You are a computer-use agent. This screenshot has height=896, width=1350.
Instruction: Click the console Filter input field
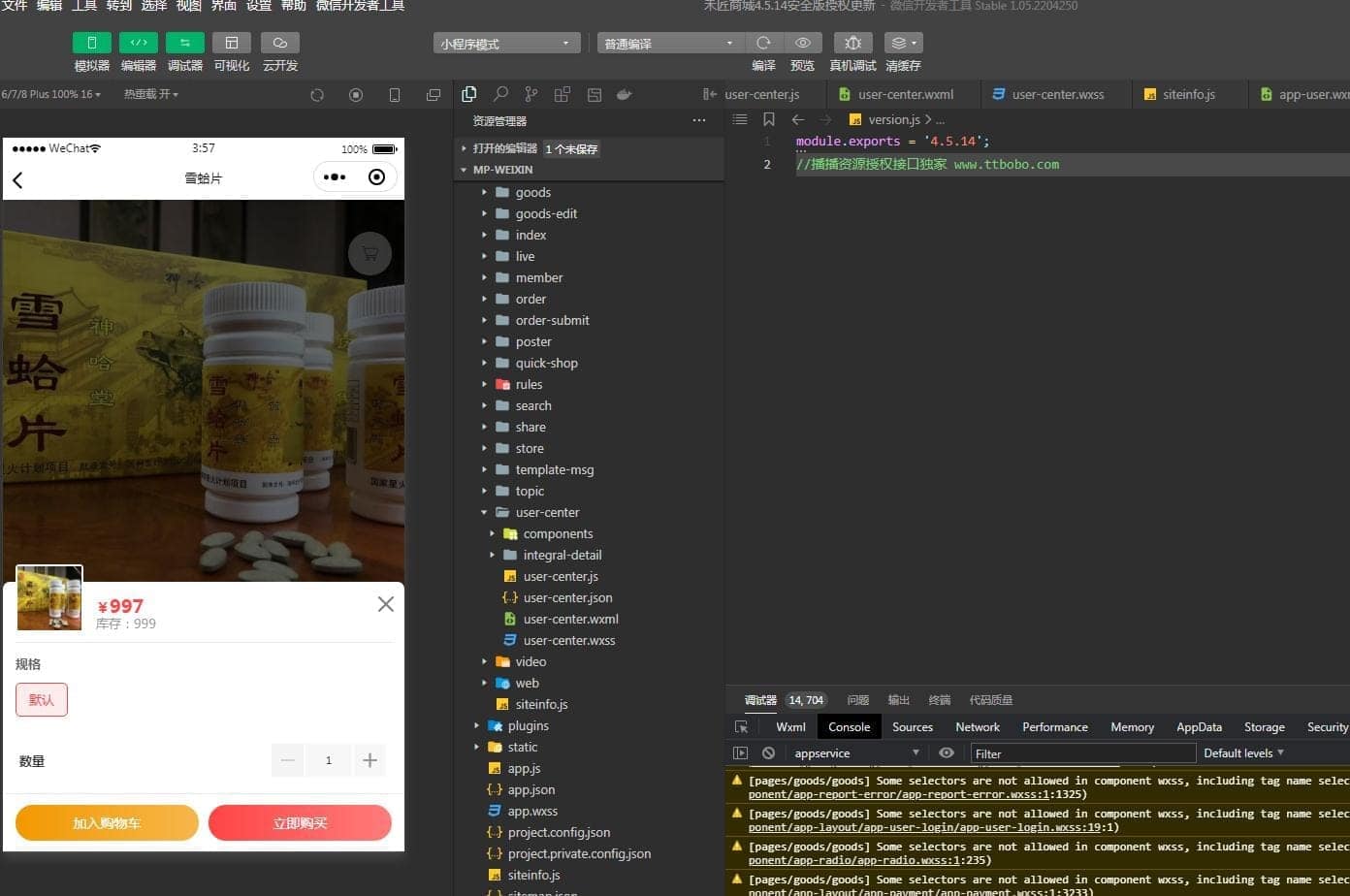tap(1083, 753)
